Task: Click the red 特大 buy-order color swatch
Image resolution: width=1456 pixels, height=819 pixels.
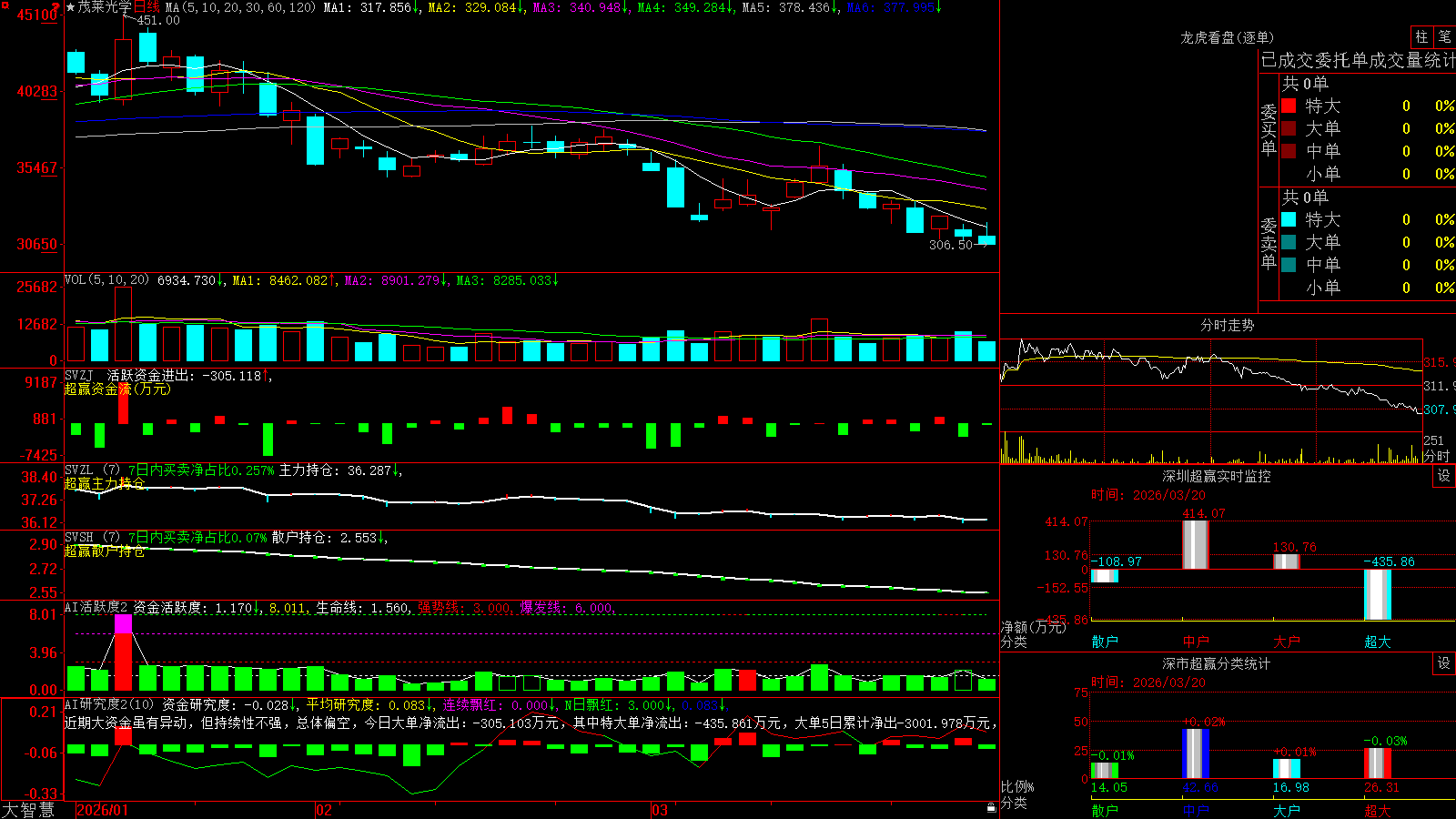Action: (x=1289, y=106)
